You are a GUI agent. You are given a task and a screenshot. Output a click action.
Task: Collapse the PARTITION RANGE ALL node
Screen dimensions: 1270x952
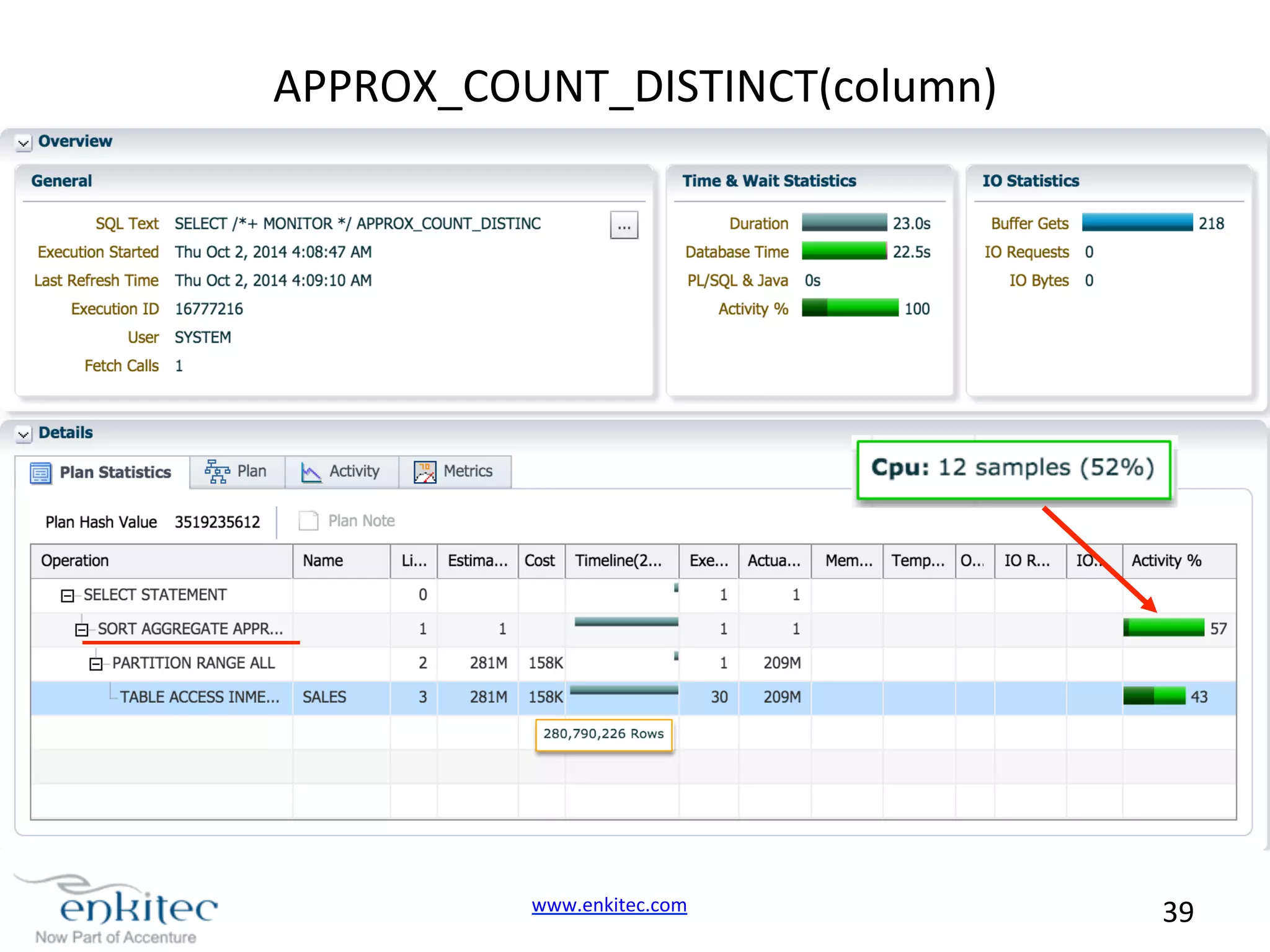pos(96,664)
